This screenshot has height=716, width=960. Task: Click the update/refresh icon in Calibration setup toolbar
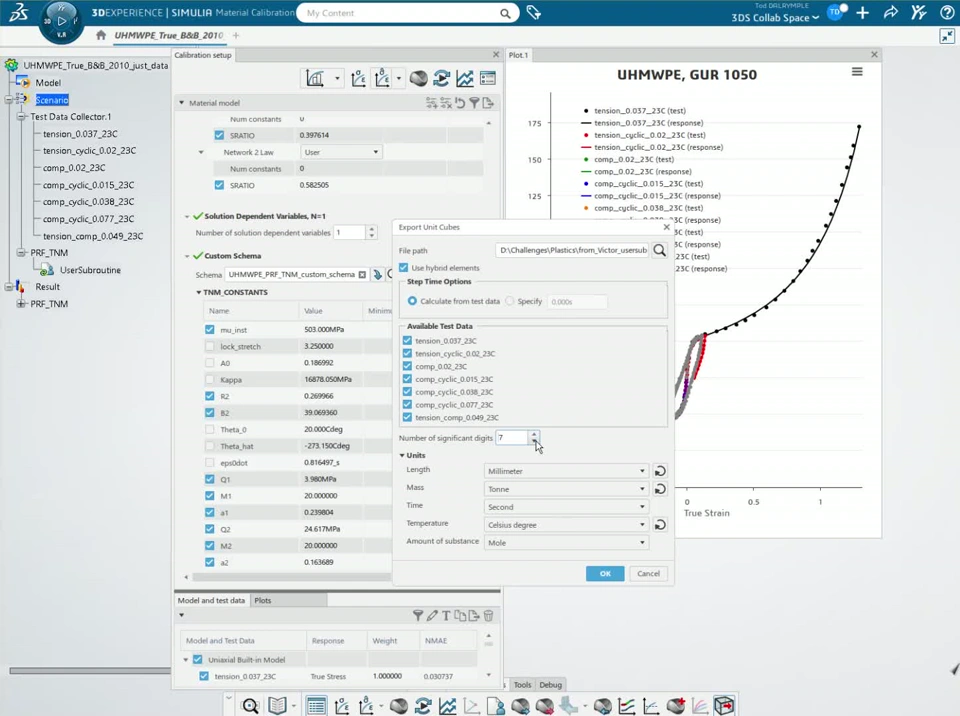tap(441, 78)
